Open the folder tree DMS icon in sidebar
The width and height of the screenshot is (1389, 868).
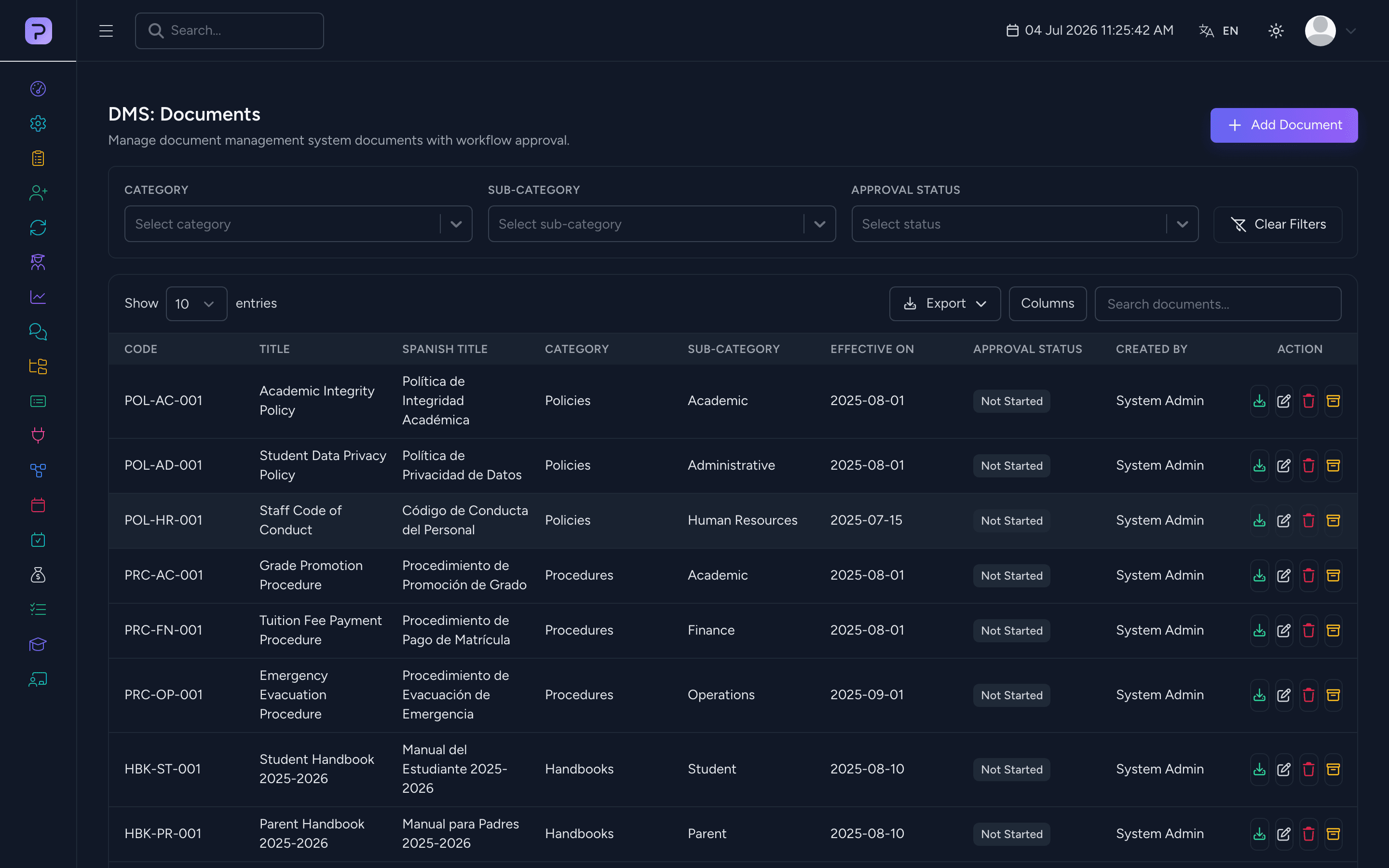coord(38,366)
